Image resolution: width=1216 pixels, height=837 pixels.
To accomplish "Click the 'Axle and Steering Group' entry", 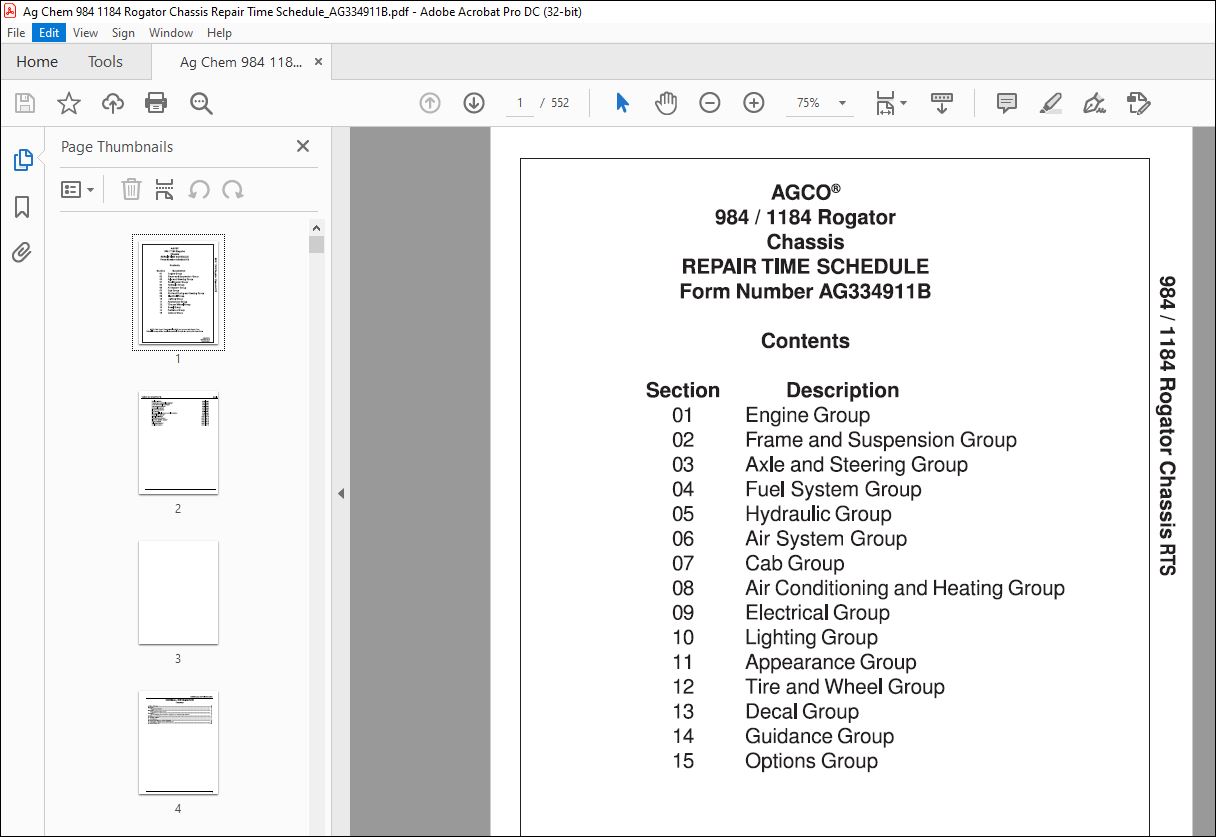I will 856,465.
